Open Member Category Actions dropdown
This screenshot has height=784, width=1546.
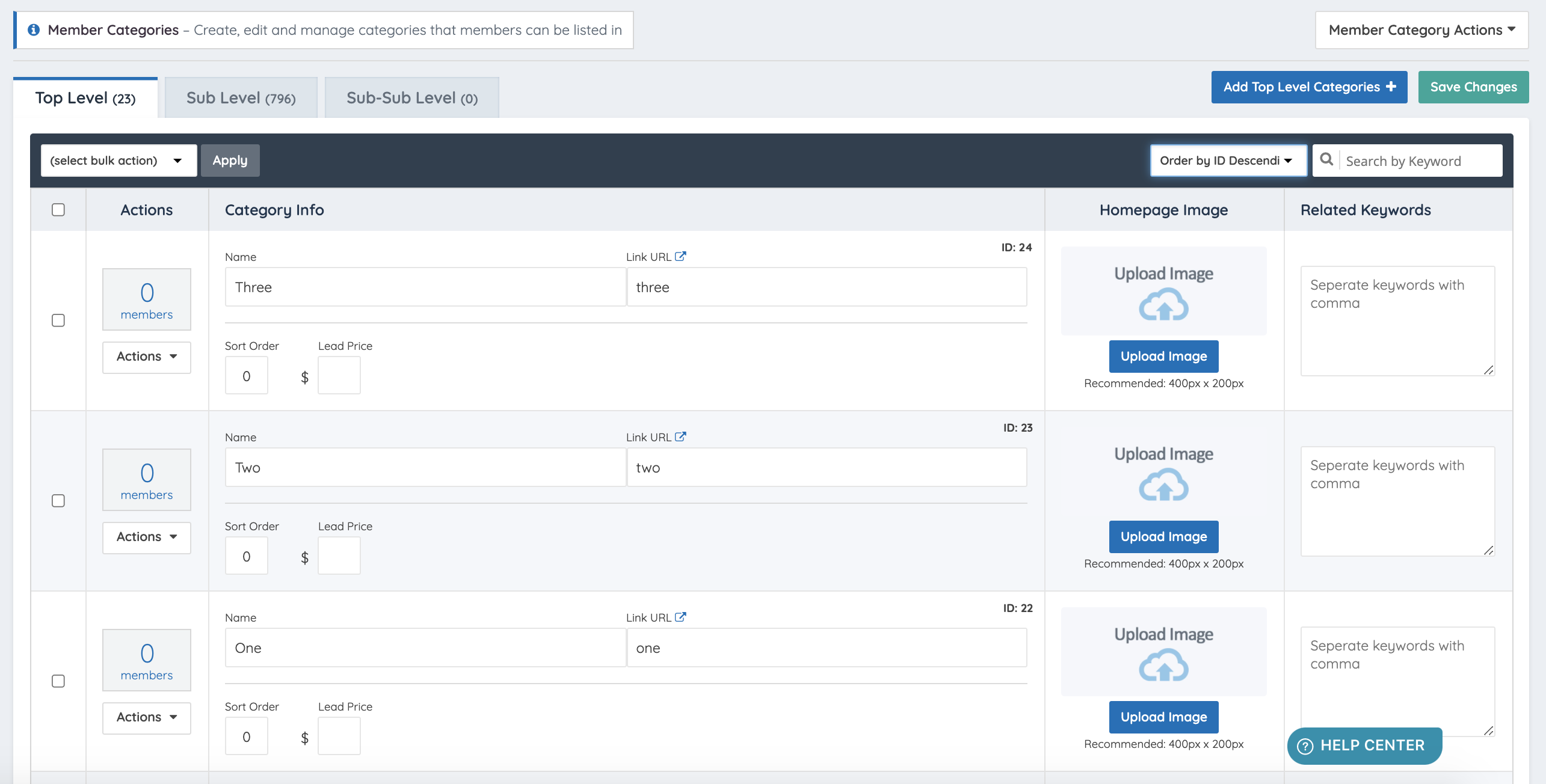[1421, 30]
